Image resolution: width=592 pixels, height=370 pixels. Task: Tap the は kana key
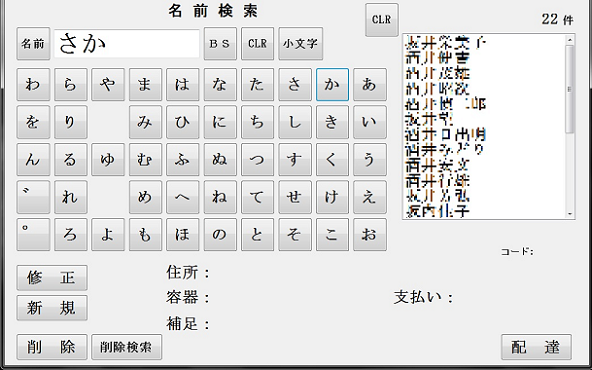(183, 85)
